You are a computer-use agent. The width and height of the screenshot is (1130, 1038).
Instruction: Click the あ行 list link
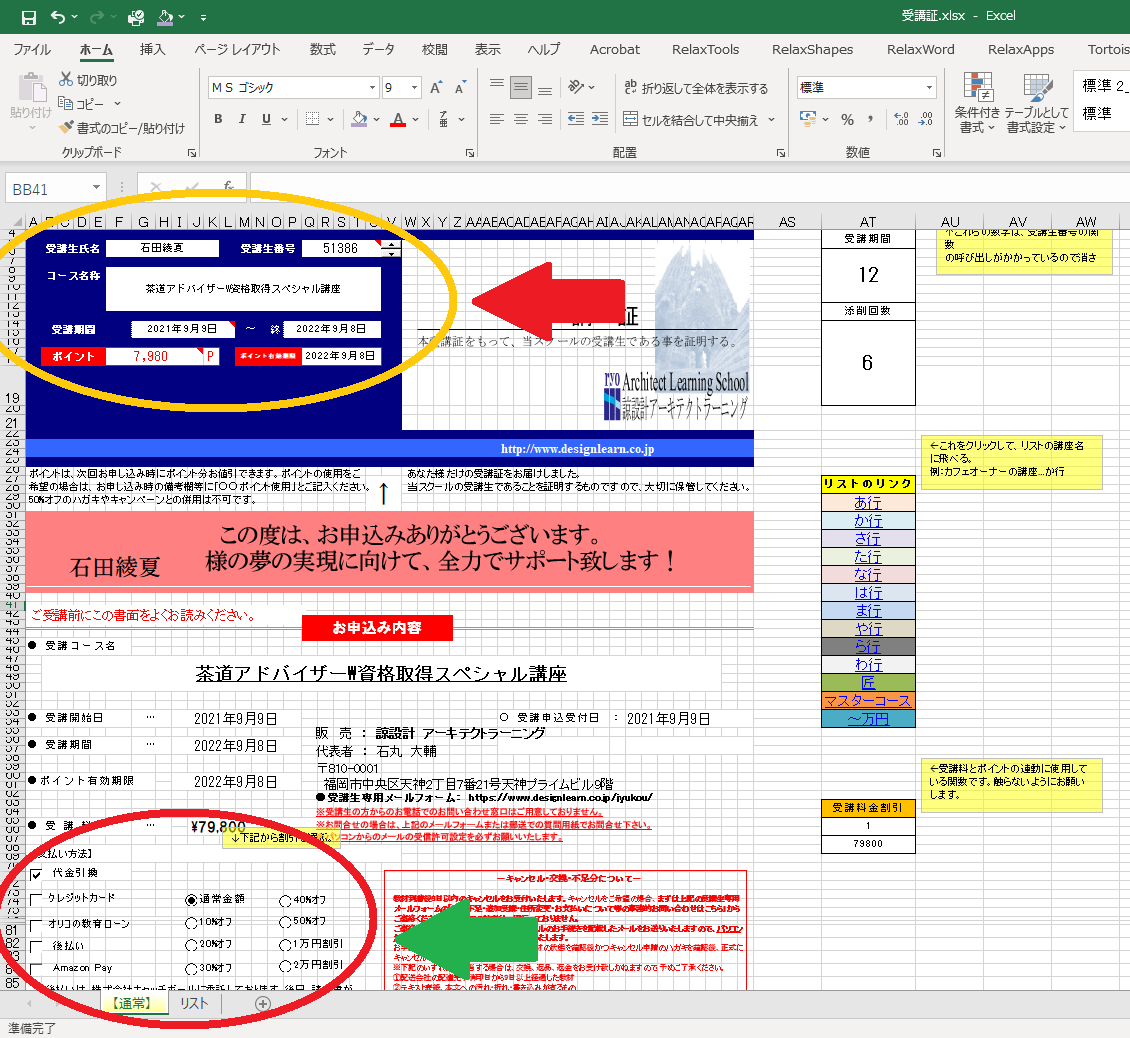[867, 503]
